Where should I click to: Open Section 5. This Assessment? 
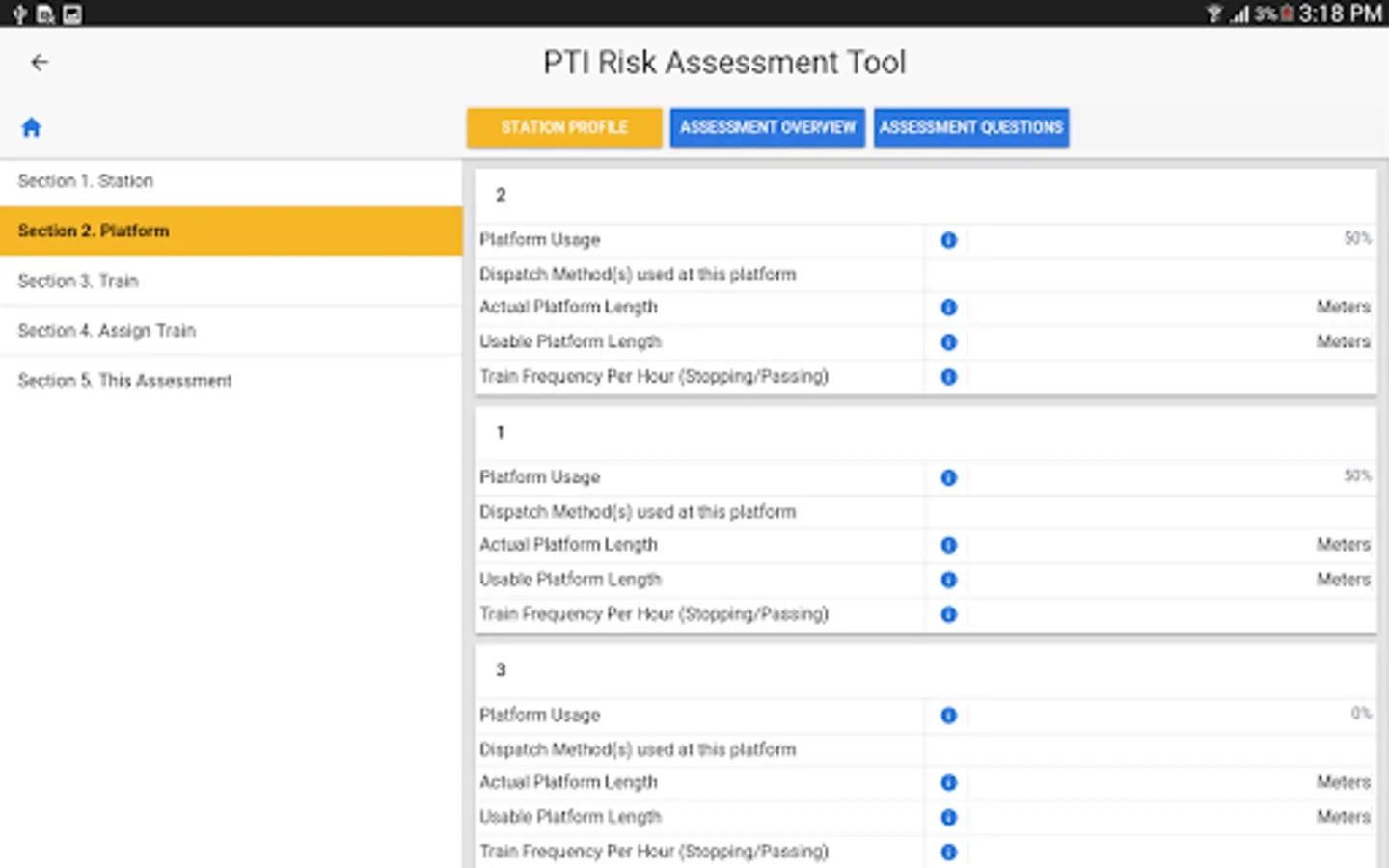click(x=125, y=381)
